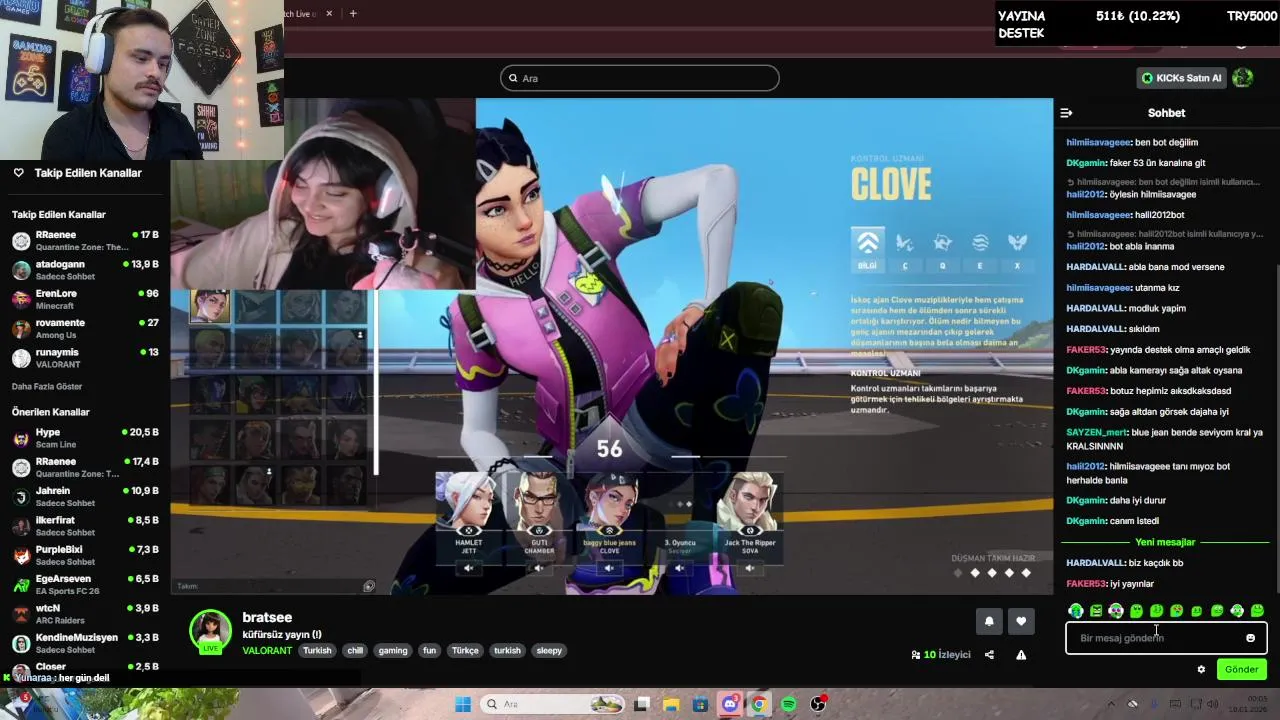Click the KICKs Satın Al button

point(1182,78)
